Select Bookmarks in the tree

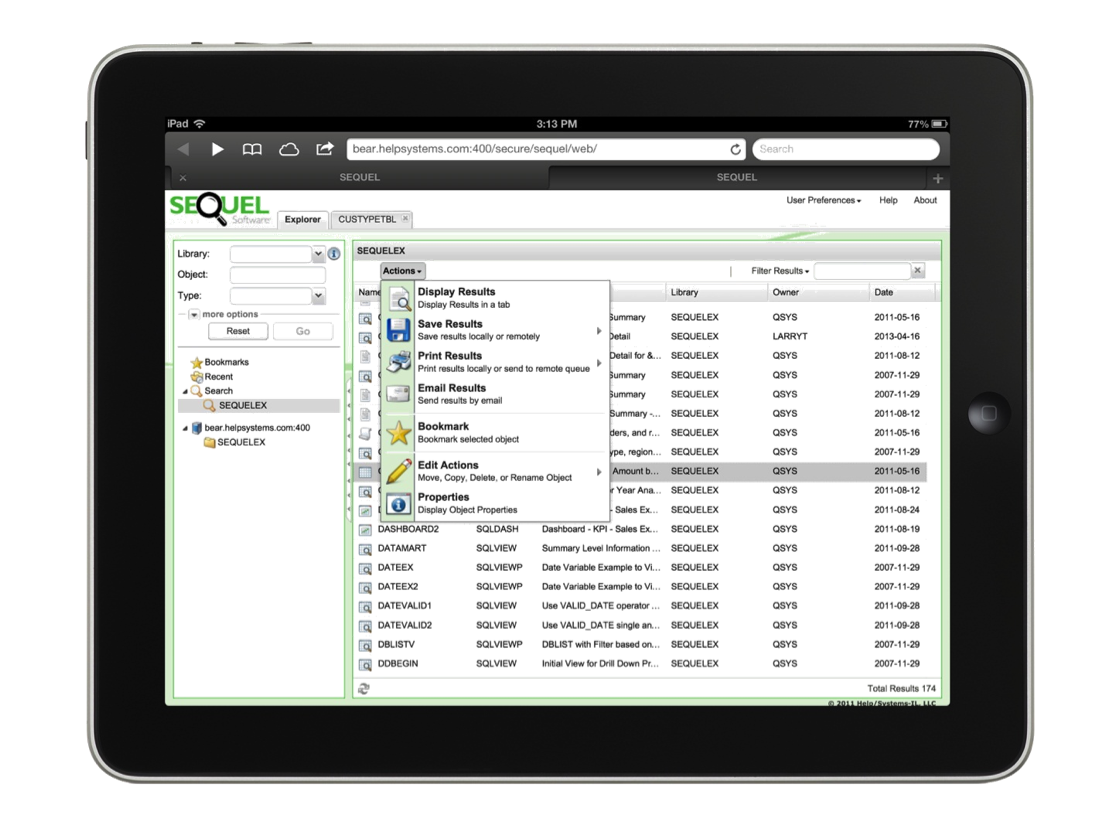coord(226,362)
